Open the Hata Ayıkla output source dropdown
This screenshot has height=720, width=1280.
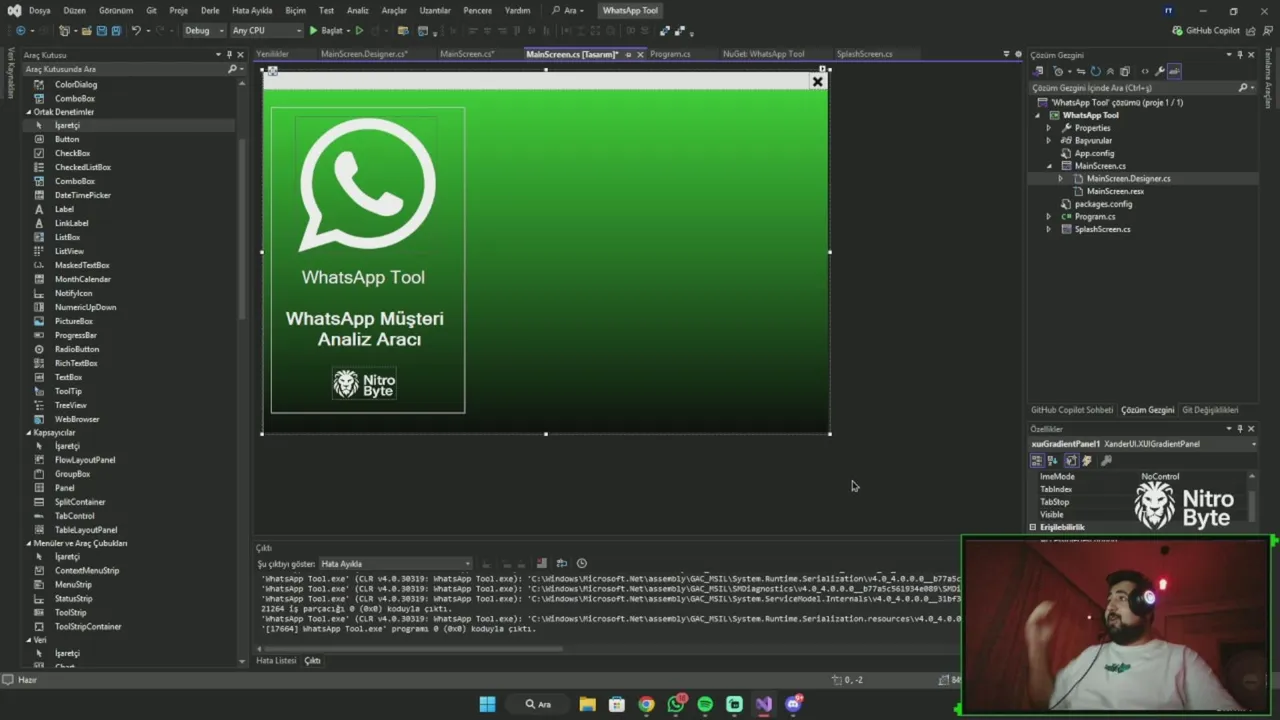pyautogui.click(x=395, y=563)
